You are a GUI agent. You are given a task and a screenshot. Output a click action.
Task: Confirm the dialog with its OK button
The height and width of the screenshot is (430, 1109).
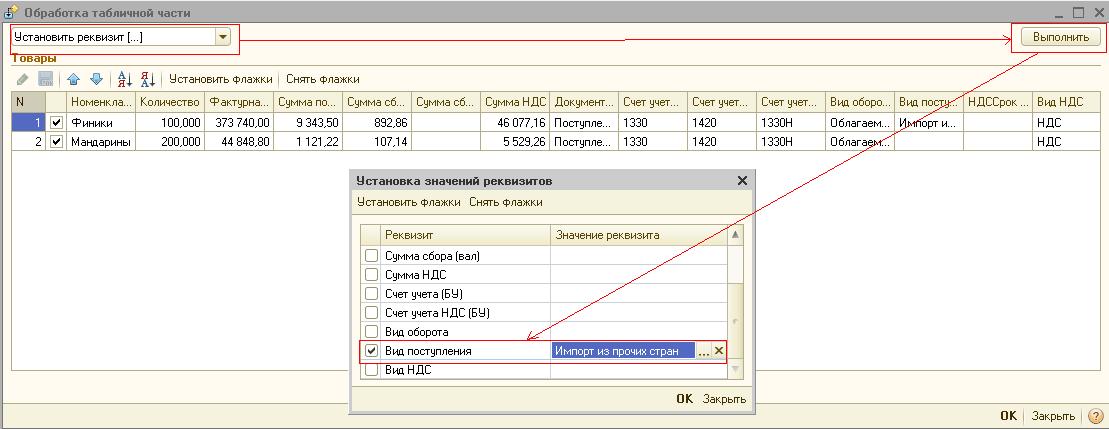tap(684, 399)
